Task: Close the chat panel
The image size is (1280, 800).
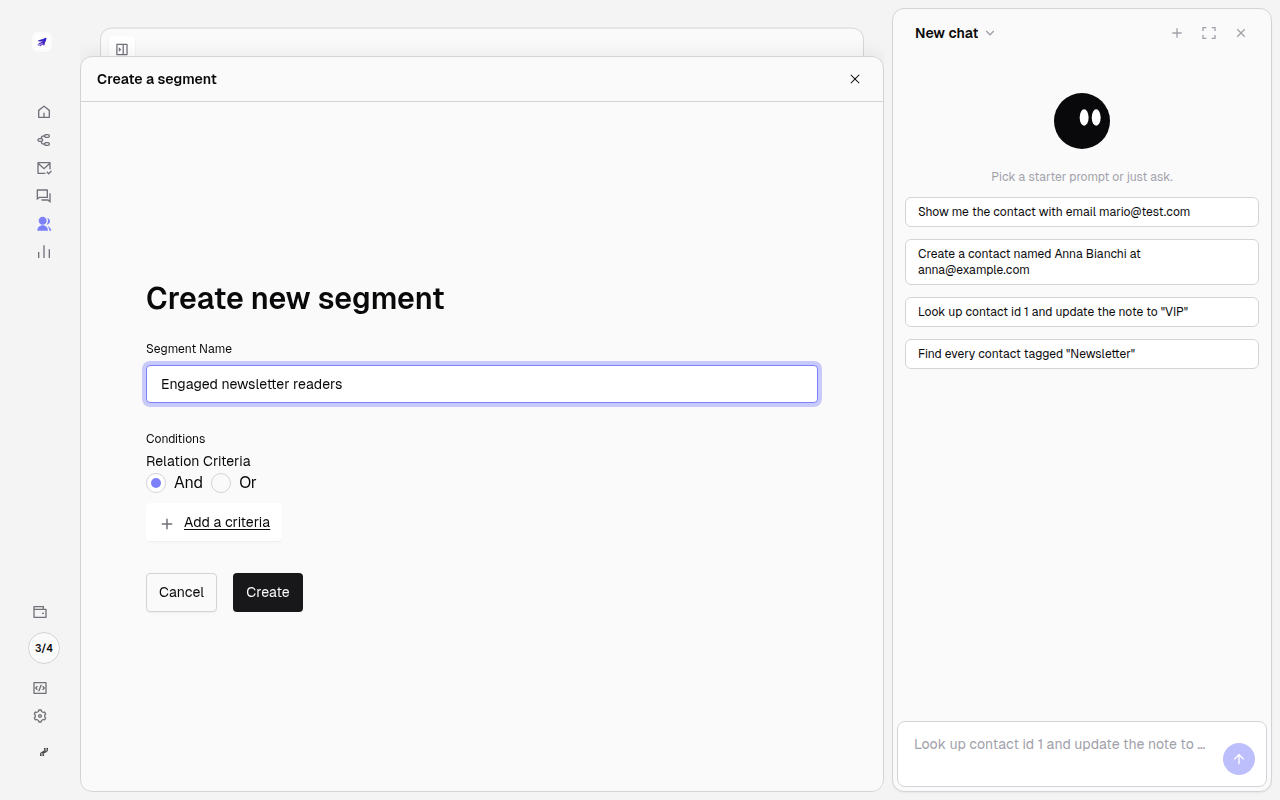Action: click(x=1241, y=33)
